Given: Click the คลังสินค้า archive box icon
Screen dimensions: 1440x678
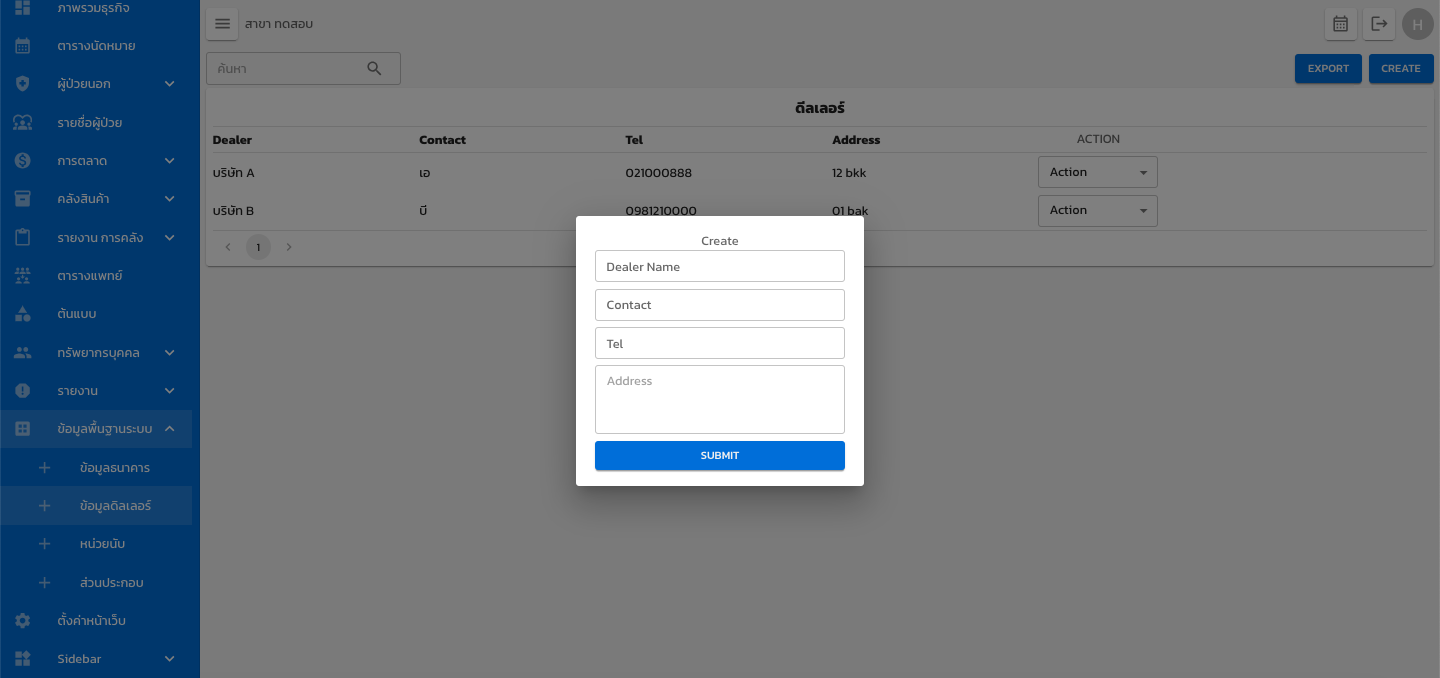Looking at the screenshot, I should coord(22,199).
